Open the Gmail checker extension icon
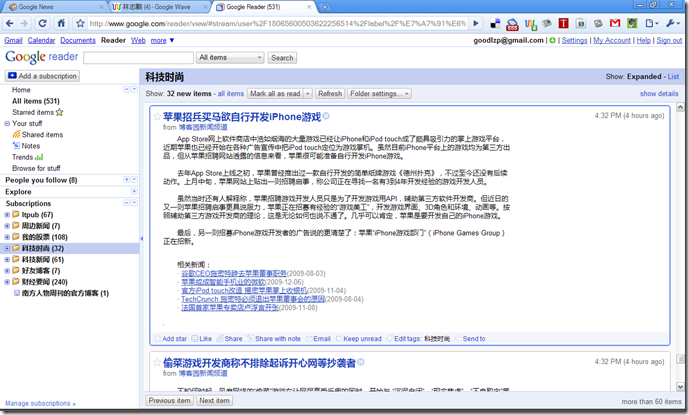Image resolution: width=689 pixels, height=415 pixels. [x=615, y=23]
